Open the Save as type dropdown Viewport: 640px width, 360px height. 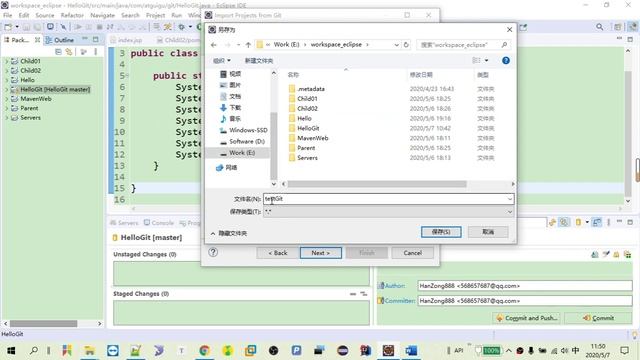(x=510, y=212)
